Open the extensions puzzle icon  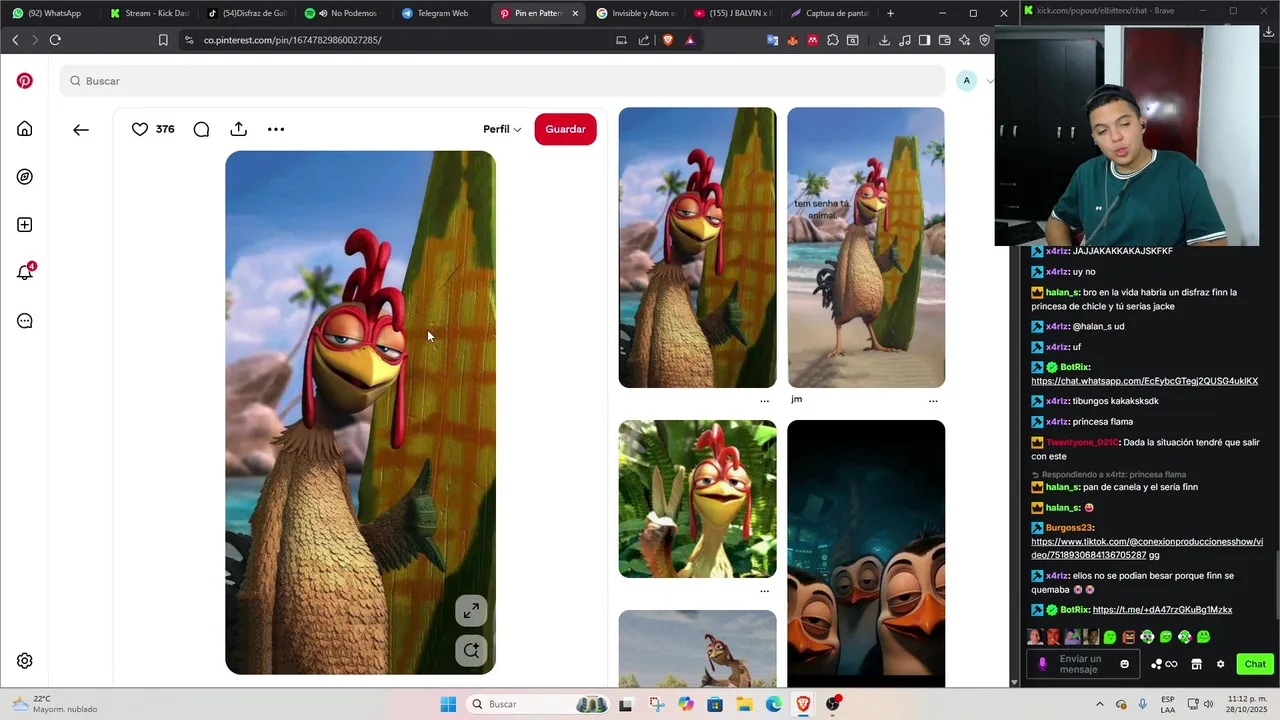click(833, 40)
